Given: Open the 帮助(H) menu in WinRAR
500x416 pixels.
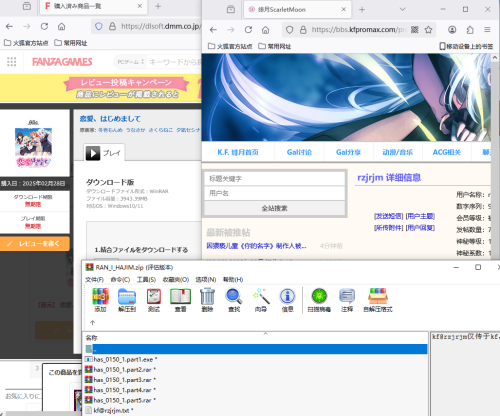Looking at the screenshot, I should click(233, 279).
